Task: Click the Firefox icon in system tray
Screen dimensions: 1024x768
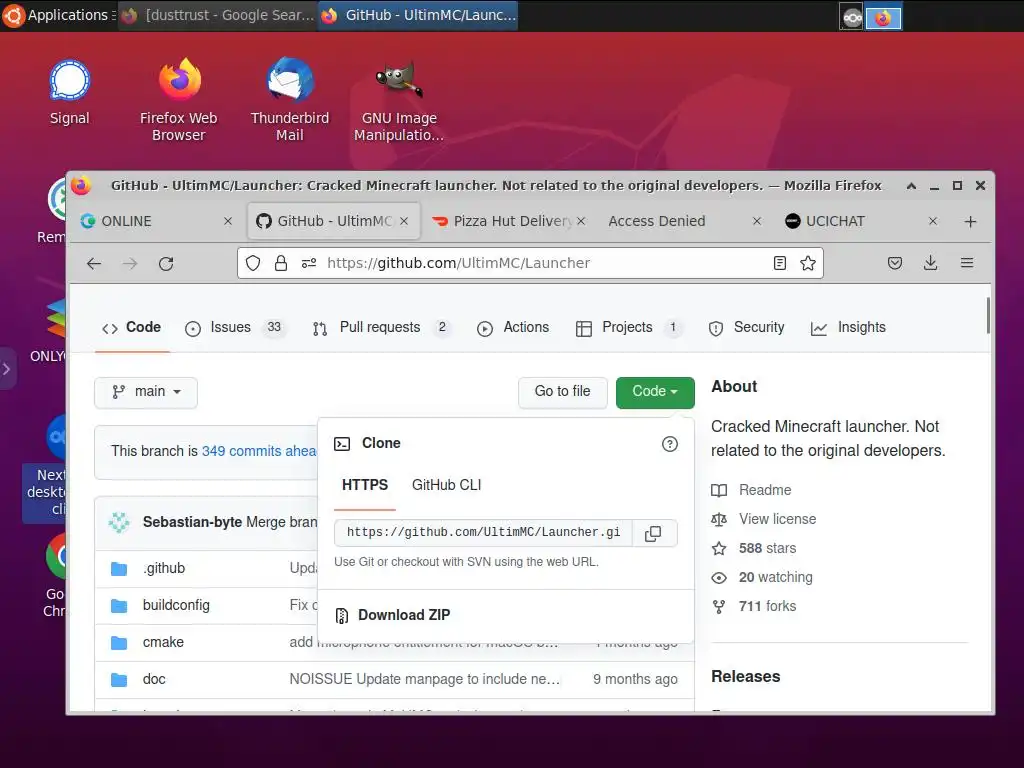Action: [x=883, y=18]
